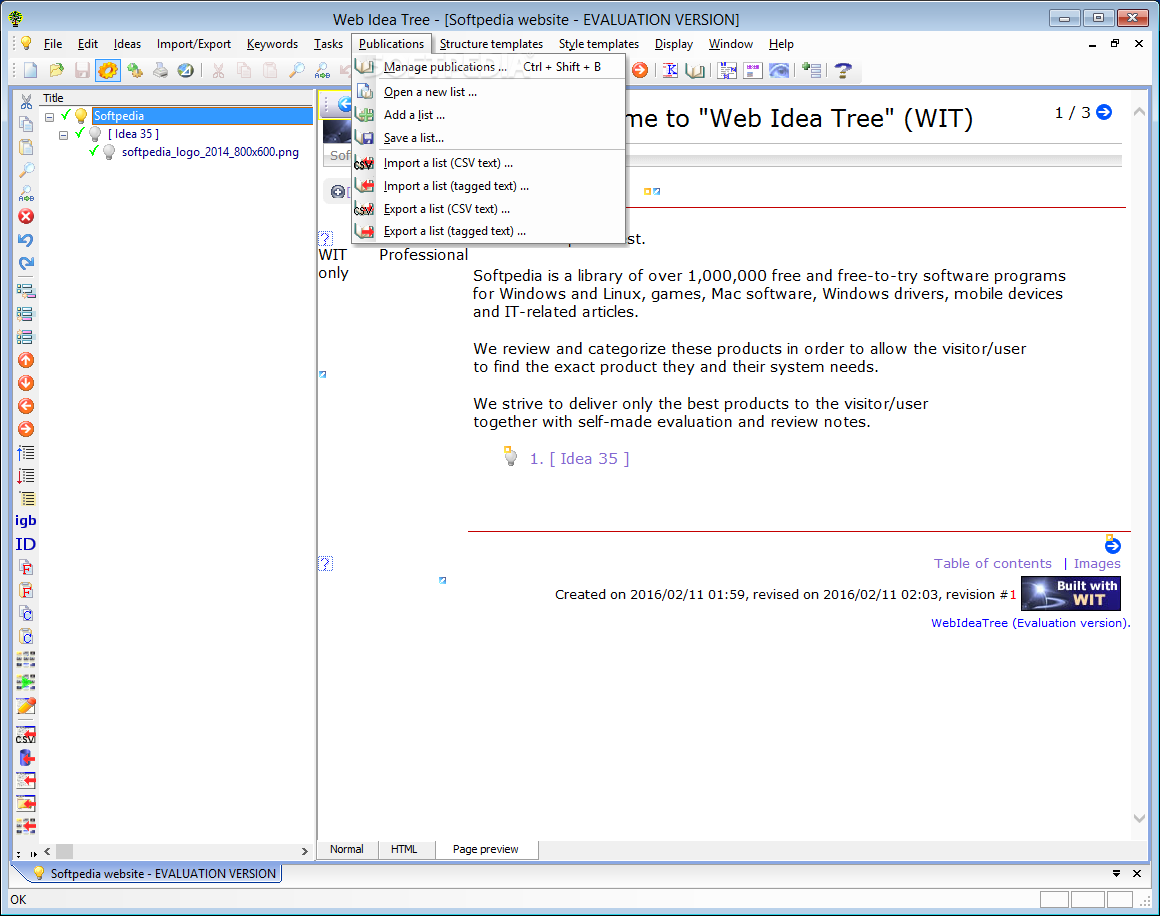
Task: Click the Find and Replace icon in top toolbar
Action: (x=323, y=70)
